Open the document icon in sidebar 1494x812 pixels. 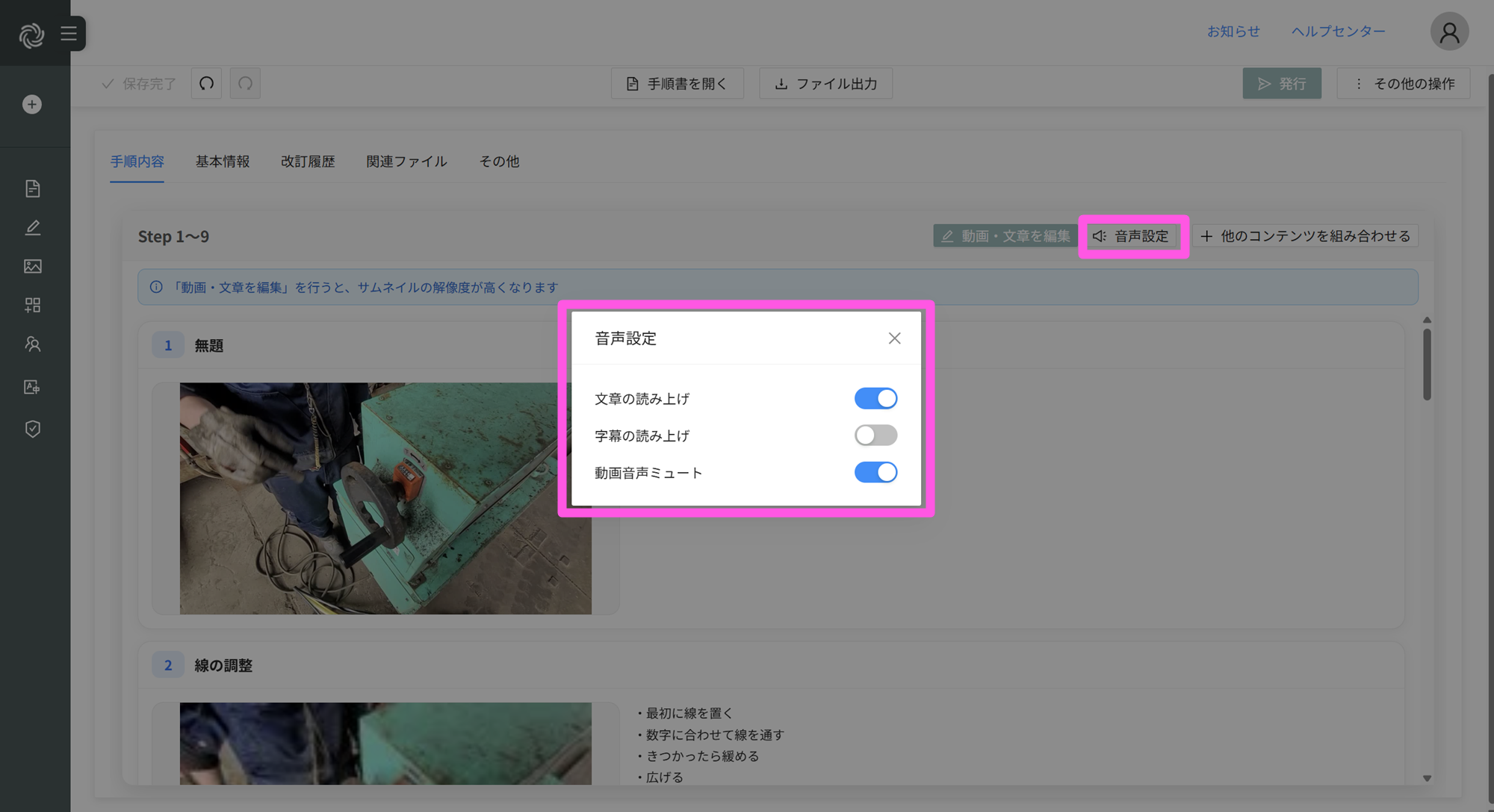tap(32, 188)
